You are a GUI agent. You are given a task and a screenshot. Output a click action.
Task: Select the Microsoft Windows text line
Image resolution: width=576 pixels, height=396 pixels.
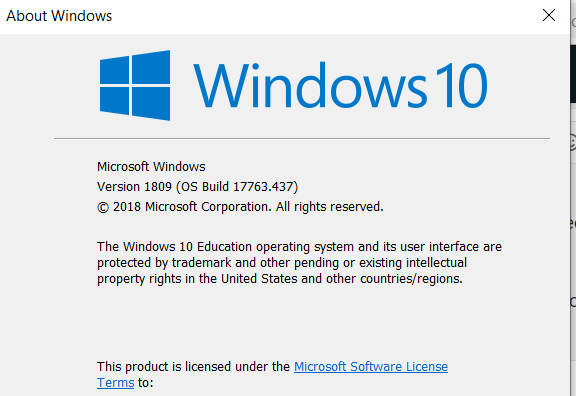point(151,167)
